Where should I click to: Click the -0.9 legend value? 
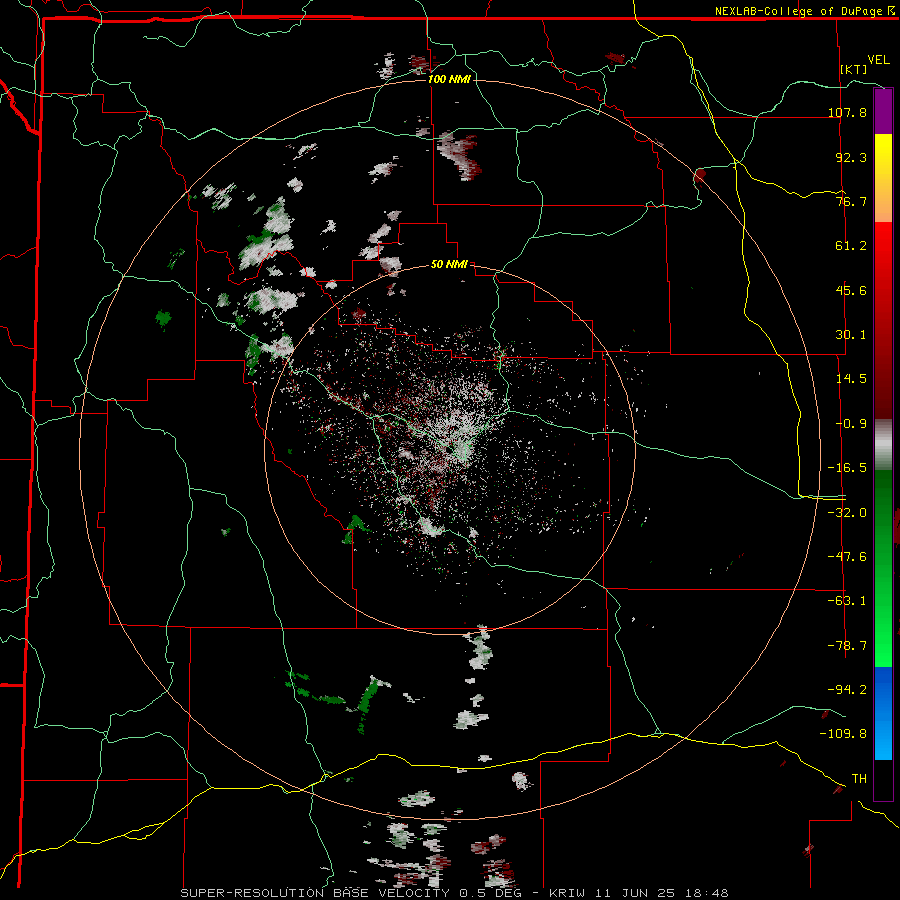point(851,424)
